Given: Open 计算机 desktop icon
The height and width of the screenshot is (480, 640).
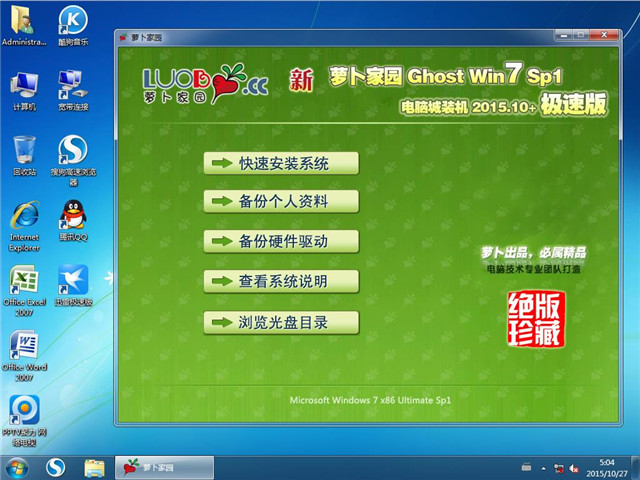Looking at the screenshot, I should (x=24, y=88).
